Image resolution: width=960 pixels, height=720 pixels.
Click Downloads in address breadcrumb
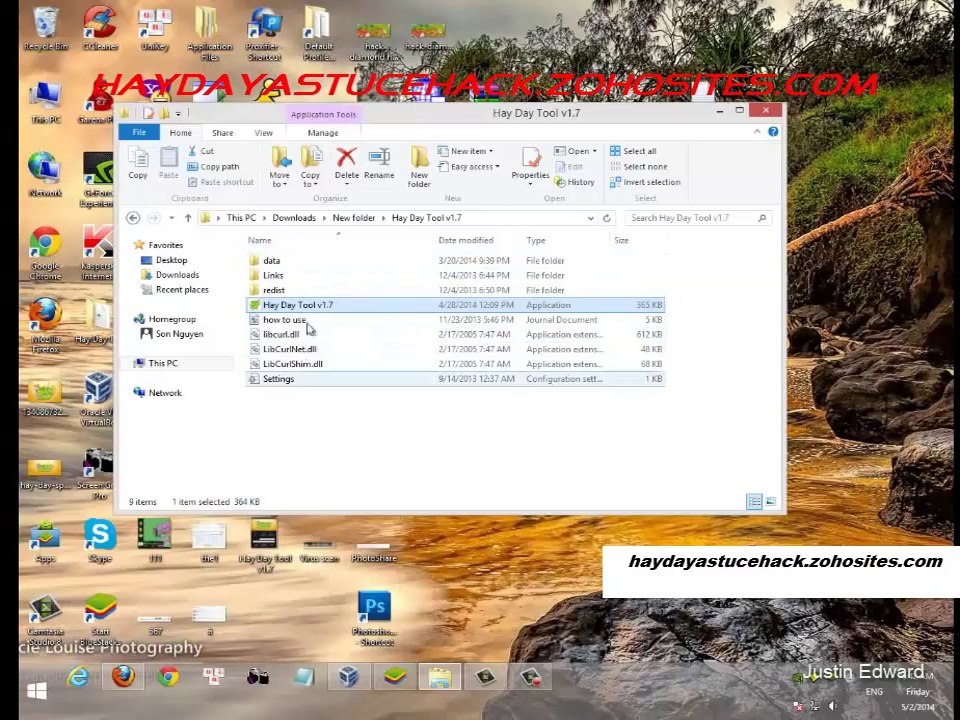294,218
